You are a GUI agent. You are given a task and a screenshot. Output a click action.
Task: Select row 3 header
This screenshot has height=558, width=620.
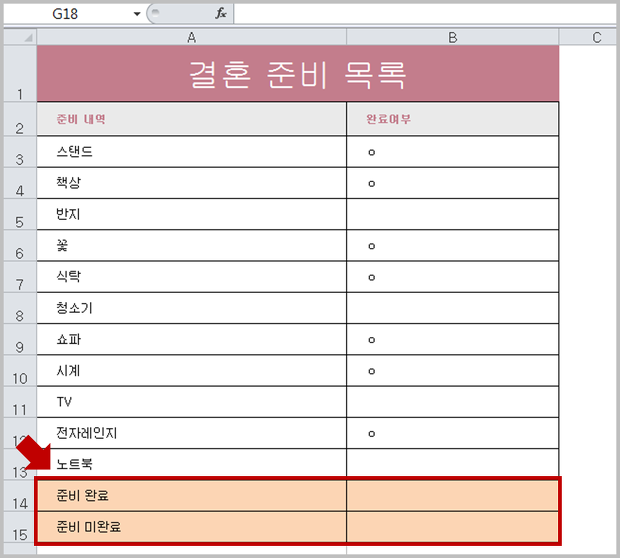click(20, 152)
